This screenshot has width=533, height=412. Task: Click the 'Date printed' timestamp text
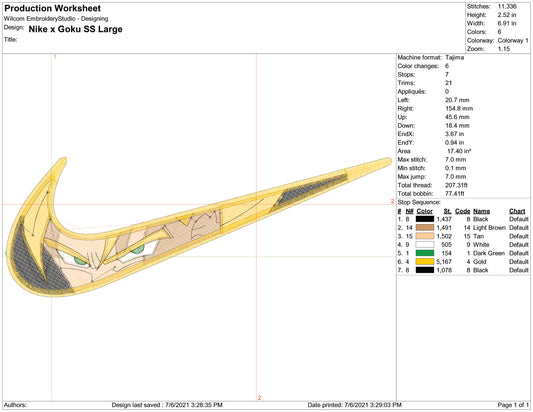(355, 405)
